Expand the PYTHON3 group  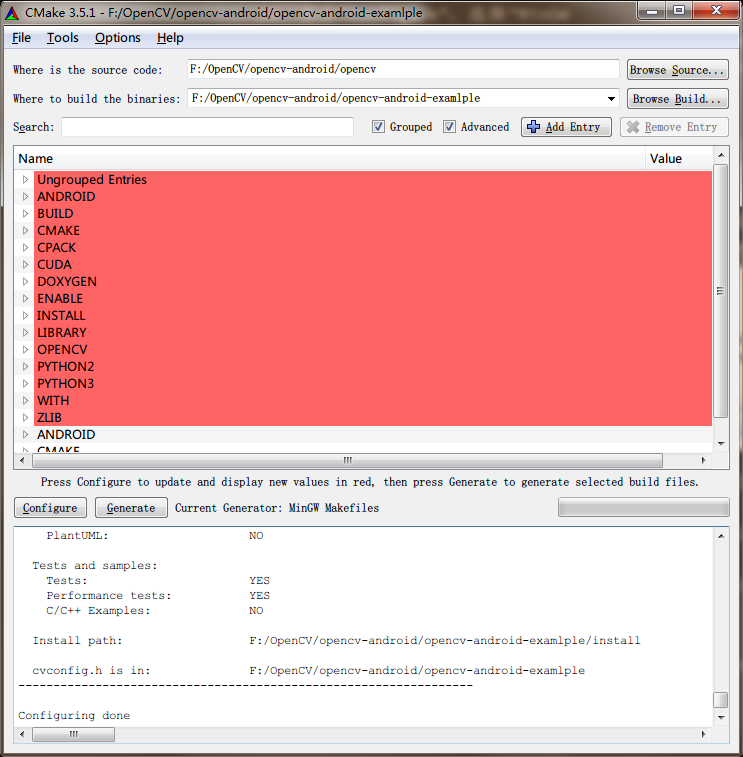(x=26, y=383)
